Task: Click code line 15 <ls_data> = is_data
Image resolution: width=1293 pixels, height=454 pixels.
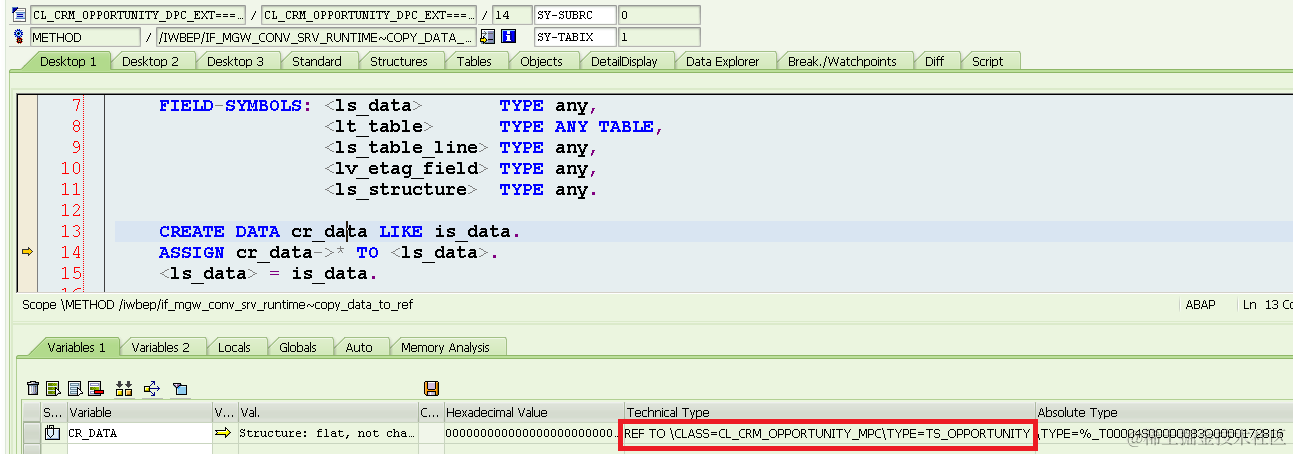Action: click(266, 273)
